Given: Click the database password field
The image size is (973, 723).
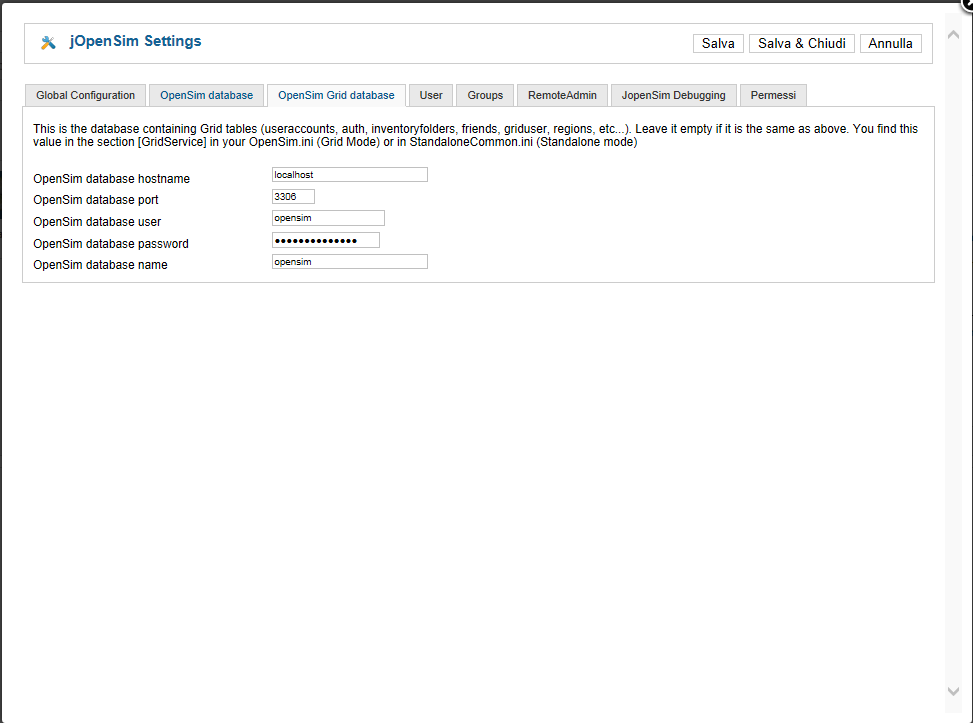Looking at the screenshot, I should (326, 240).
